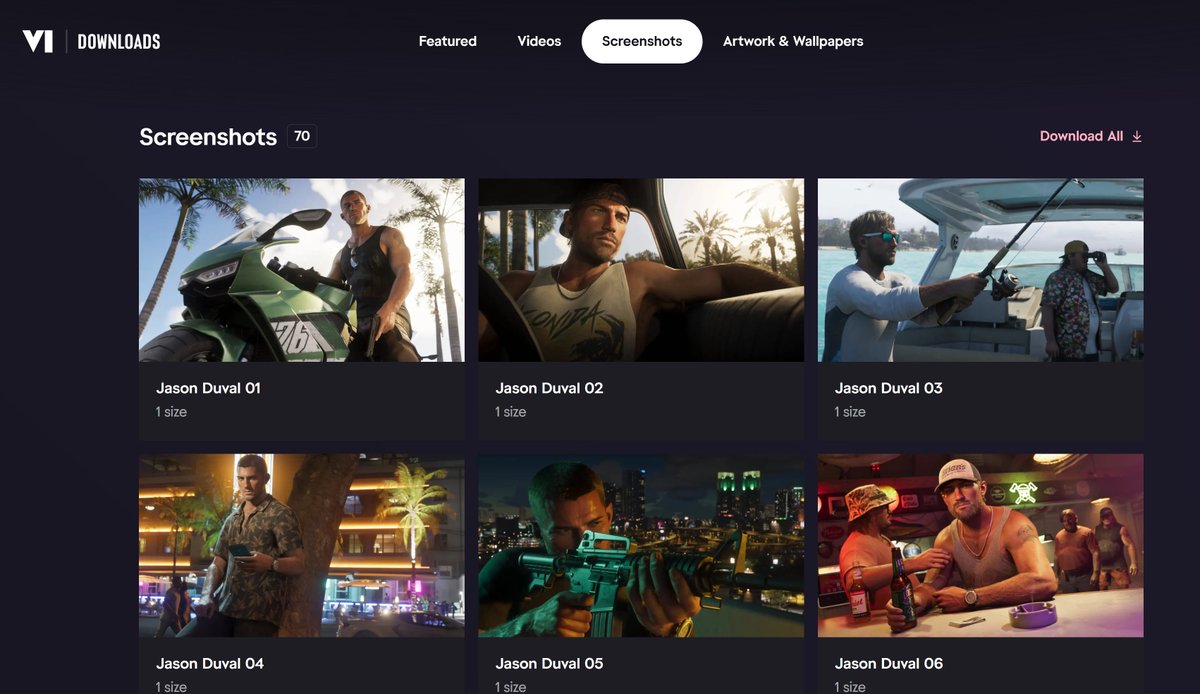Image resolution: width=1200 pixels, height=694 pixels.
Task: Click the 70 screenshots count badge
Action: click(x=302, y=136)
